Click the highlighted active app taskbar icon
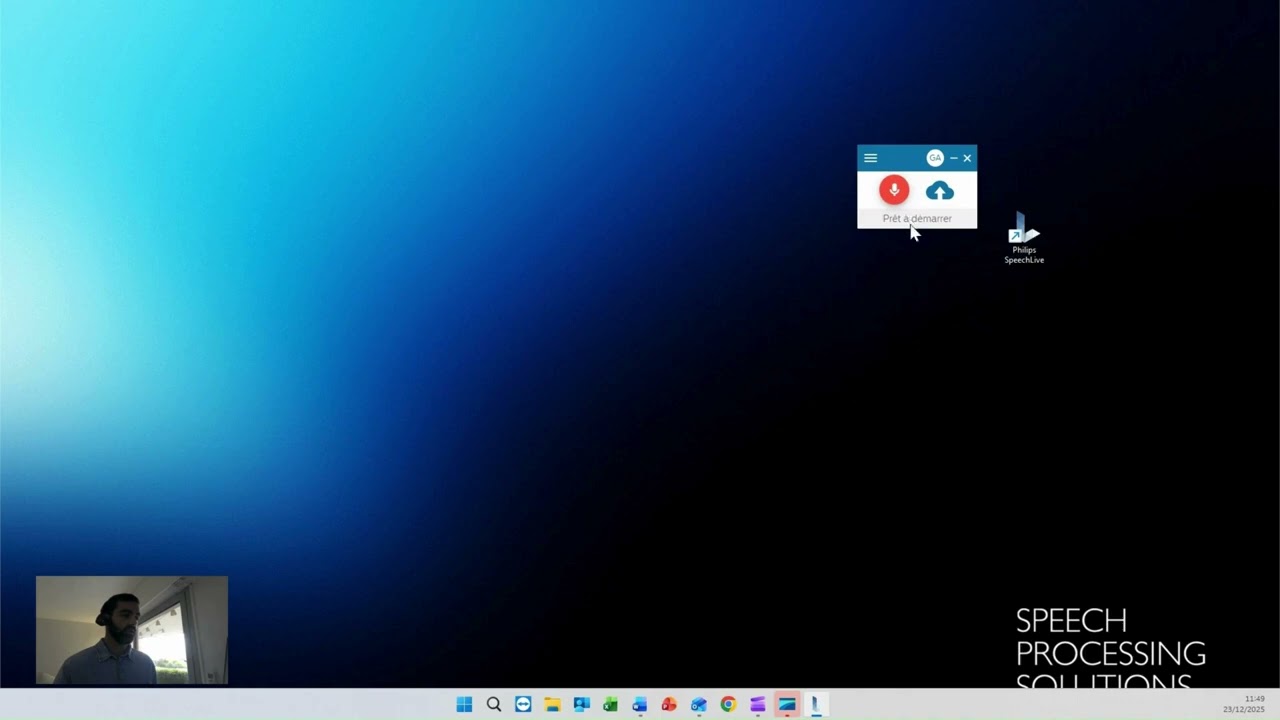Viewport: 1280px width, 720px height. pos(787,704)
